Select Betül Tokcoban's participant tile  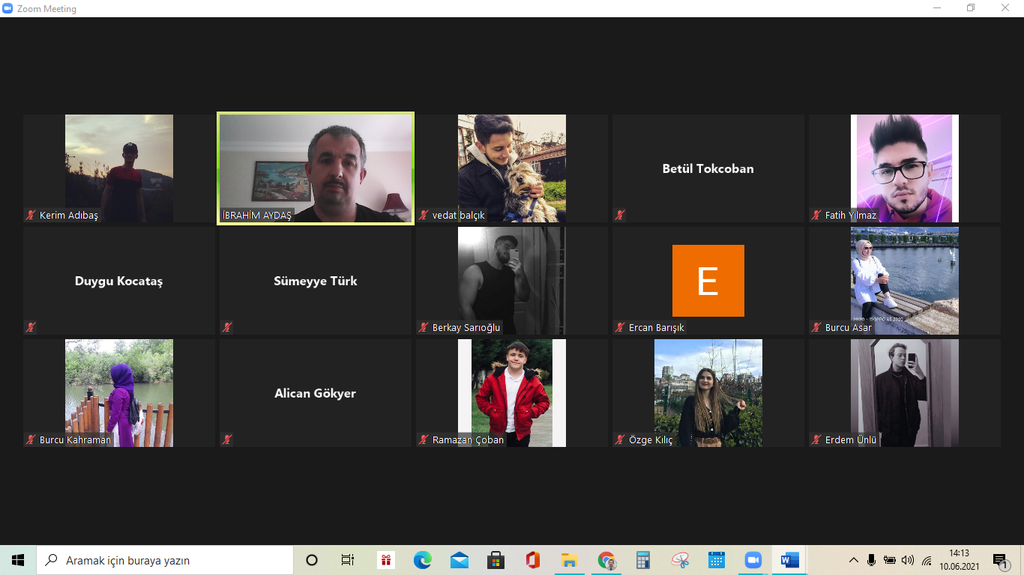coord(708,168)
